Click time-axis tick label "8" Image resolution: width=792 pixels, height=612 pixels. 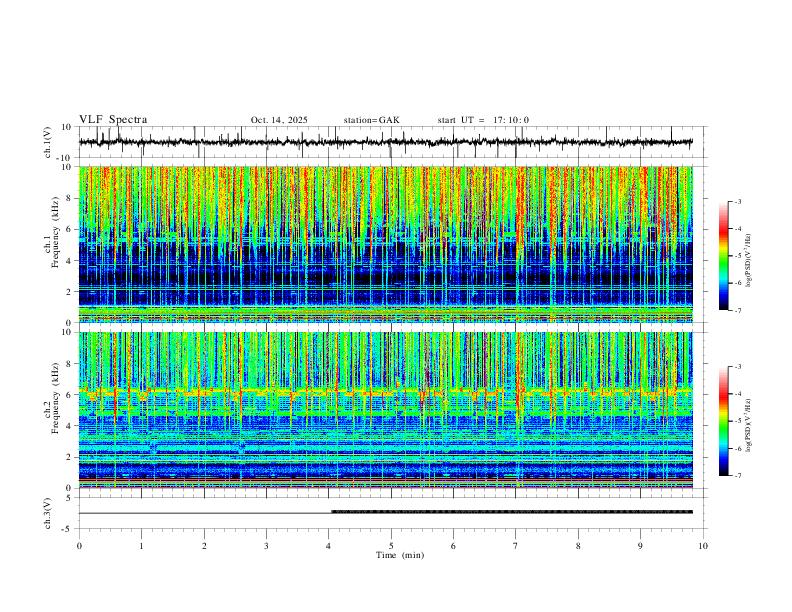pyautogui.click(x=578, y=546)
